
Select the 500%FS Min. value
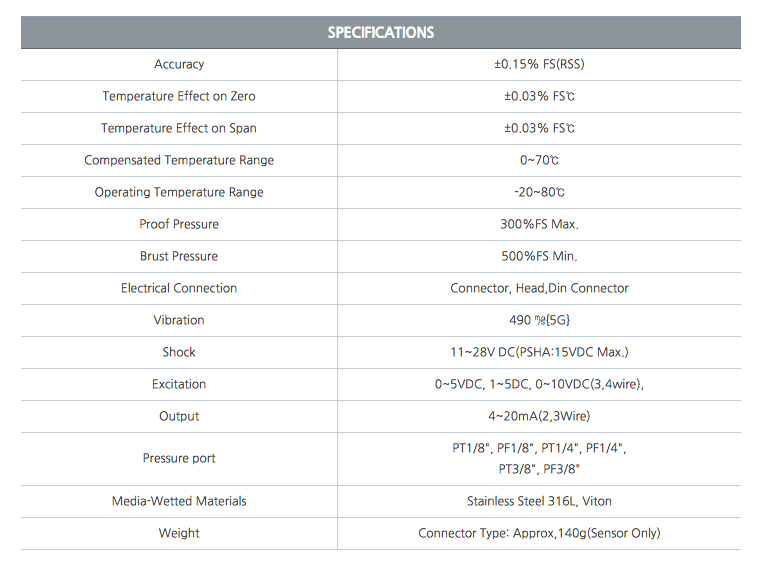point(539,256)
